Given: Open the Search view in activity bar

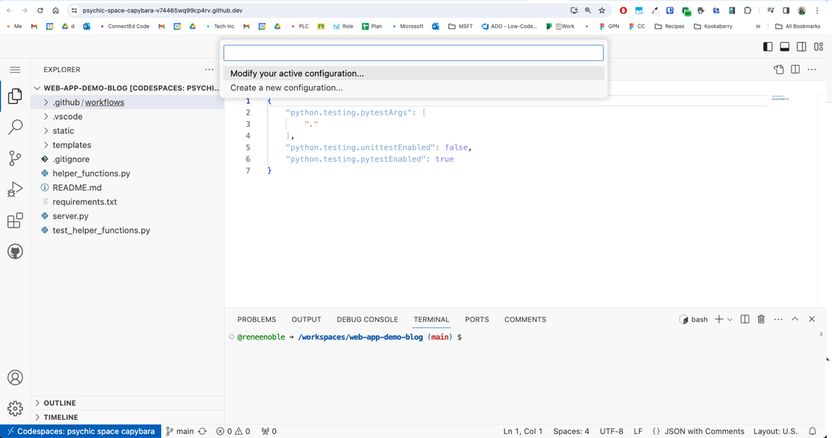Looking at the screenshot, I should pyautogui.click(x=15, y=127).
